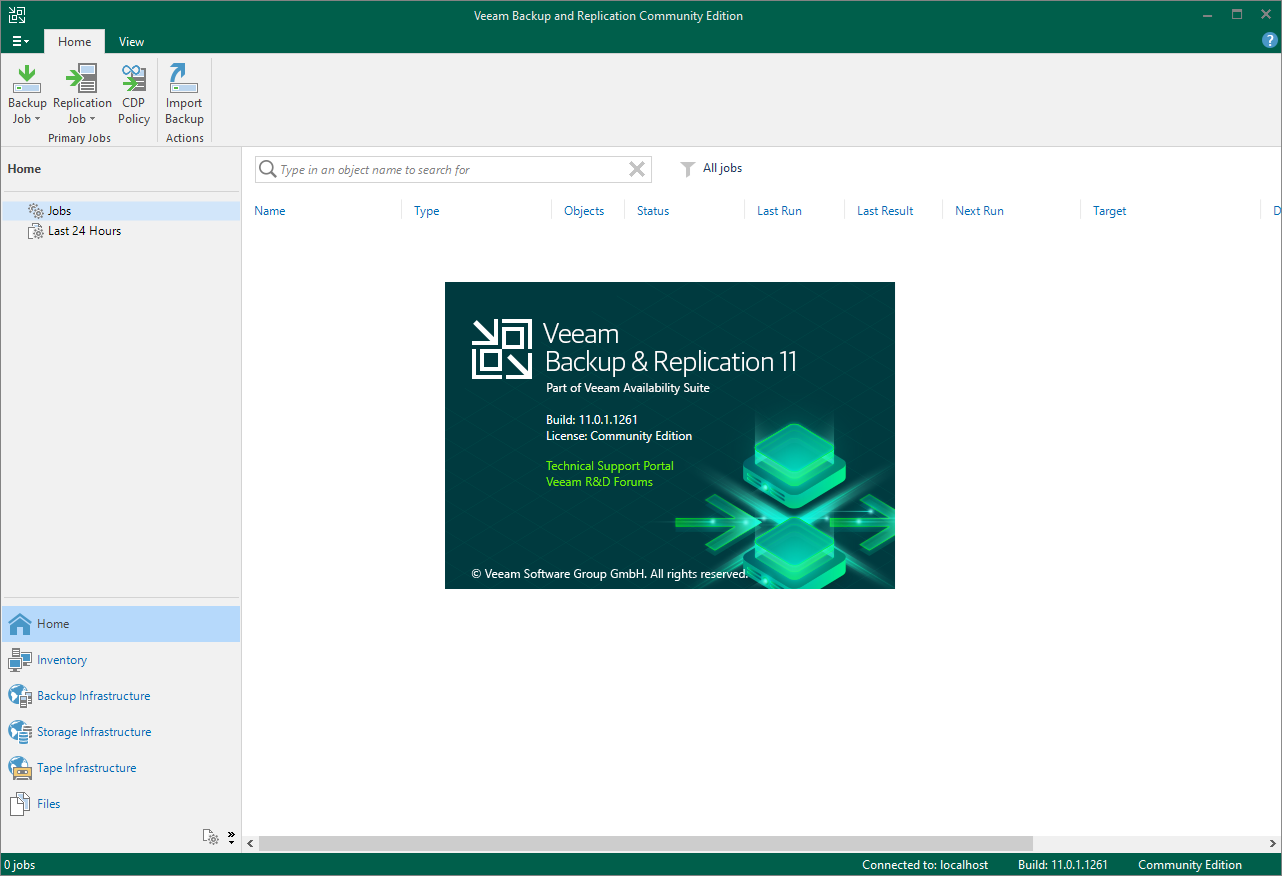
Task: Open navigation pane options chevron
Action: pyautogui.click(x=231, y=837)
